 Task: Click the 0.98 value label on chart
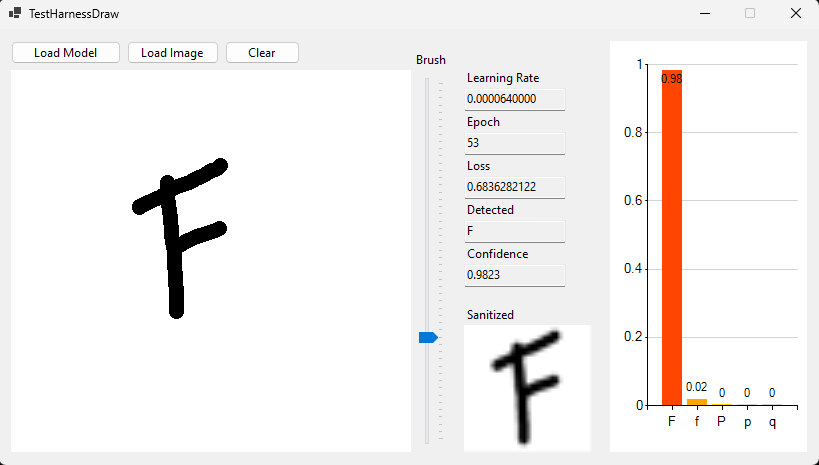[x=672, y=79]
